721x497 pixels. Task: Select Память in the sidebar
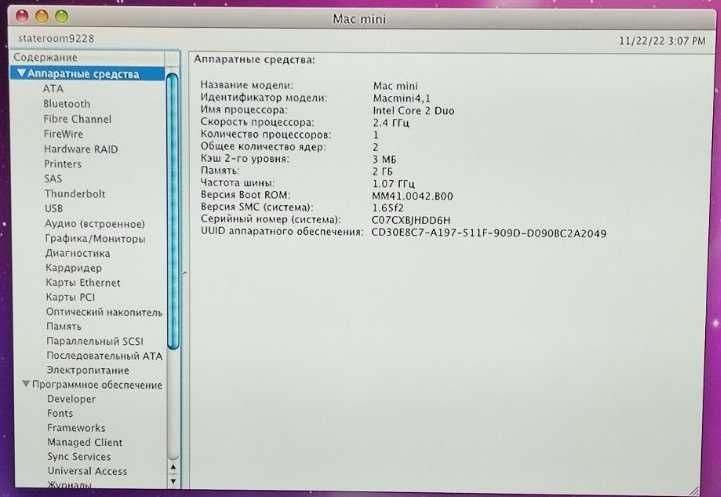tap(64, 326)
